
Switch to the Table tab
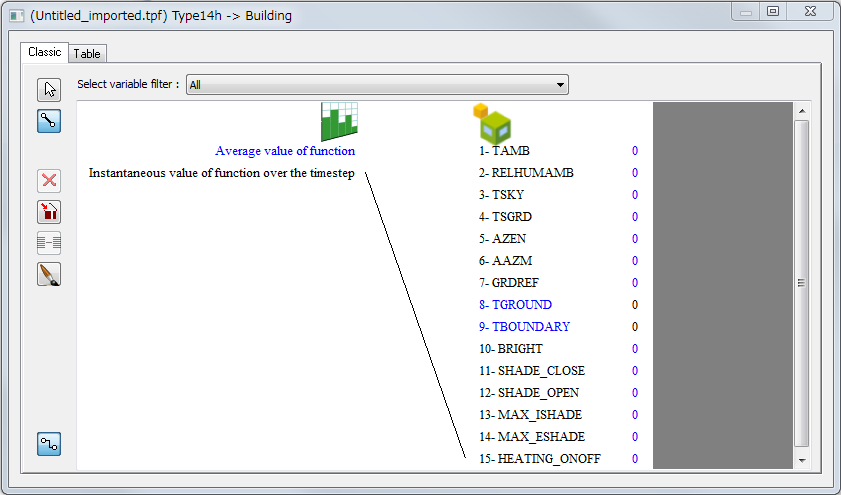point(87,54)
